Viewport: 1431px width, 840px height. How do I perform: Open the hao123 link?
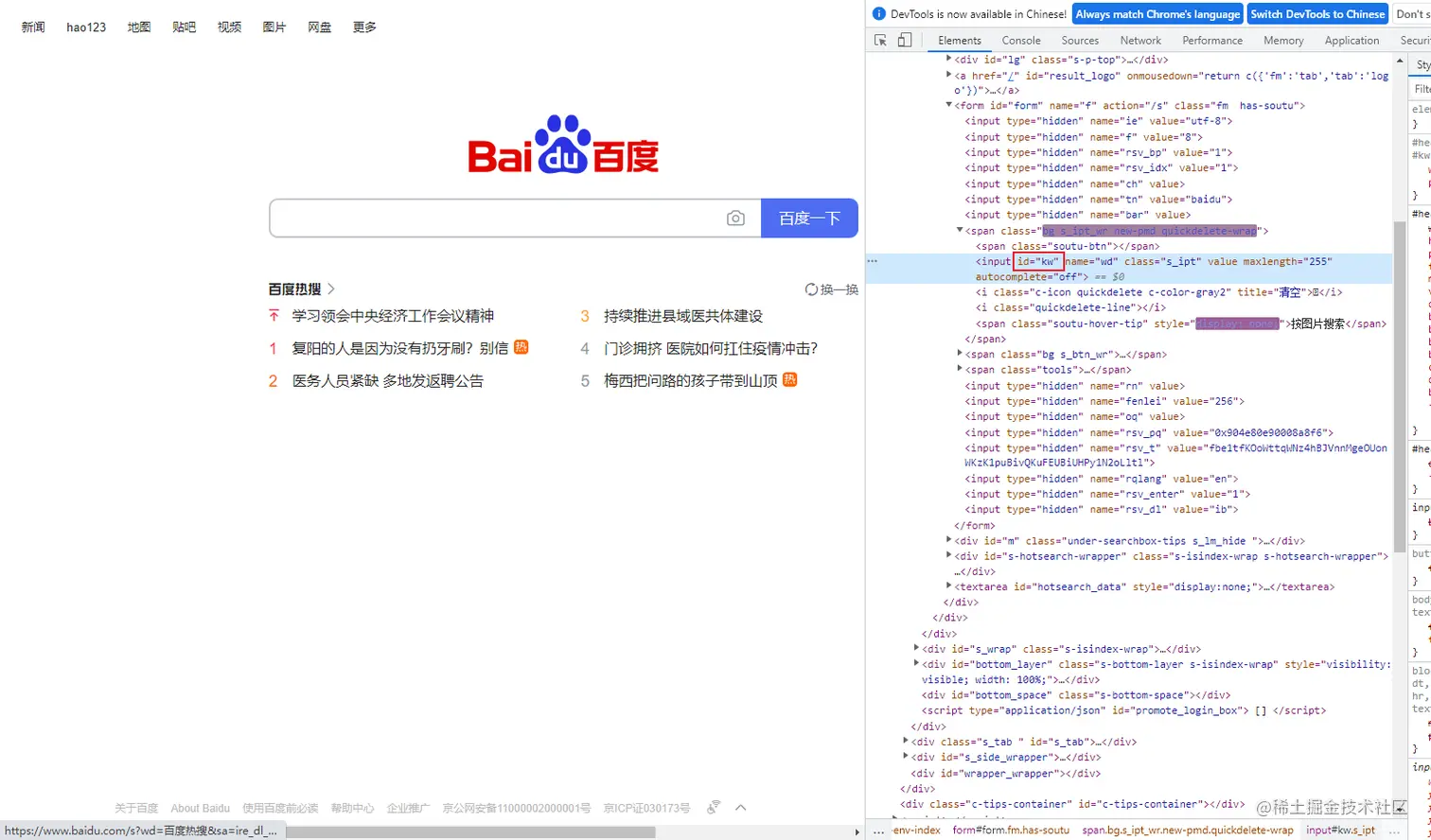[86, 26]
